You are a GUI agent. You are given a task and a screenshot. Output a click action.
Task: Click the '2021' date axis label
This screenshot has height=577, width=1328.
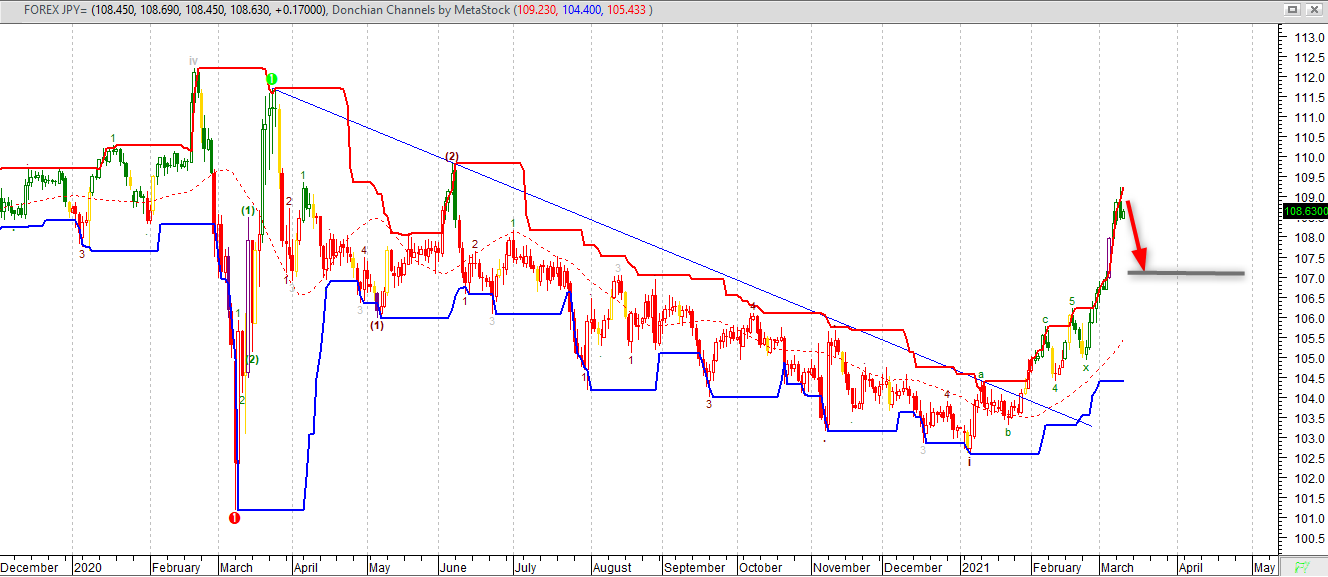point(975,567)
